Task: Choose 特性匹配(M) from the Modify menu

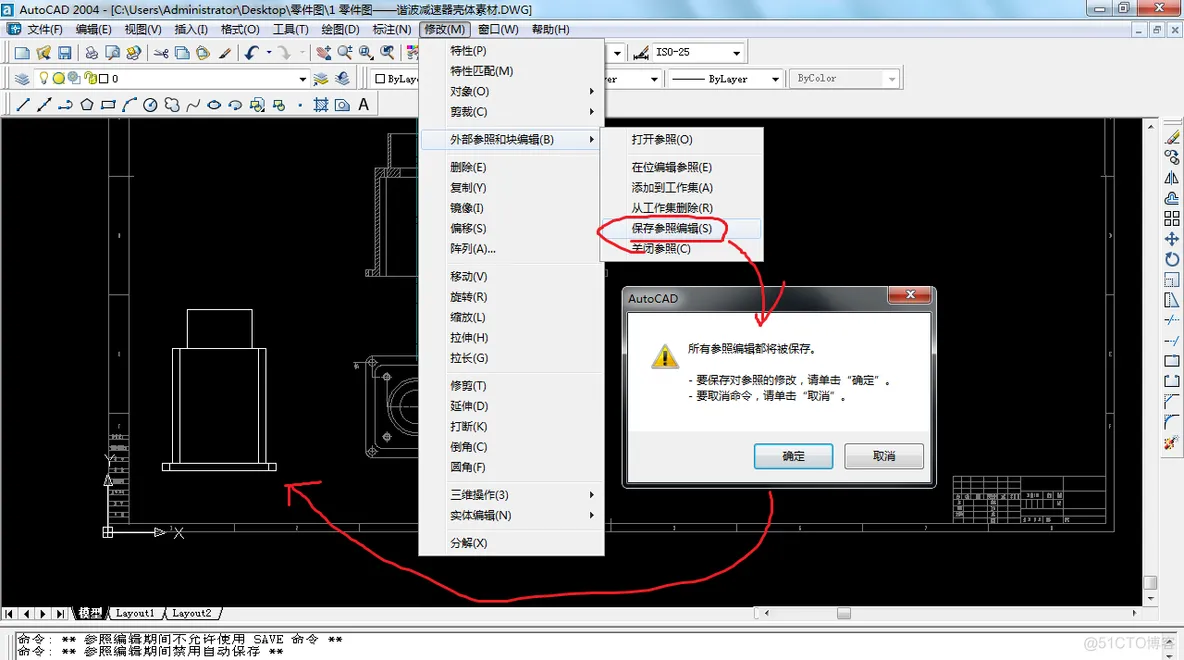Action: tap(511, 71)
